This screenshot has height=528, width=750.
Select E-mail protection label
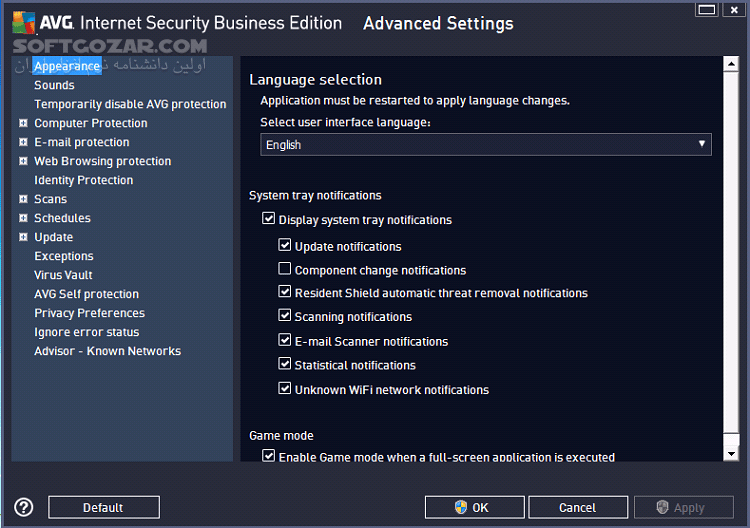coord(82,142)
